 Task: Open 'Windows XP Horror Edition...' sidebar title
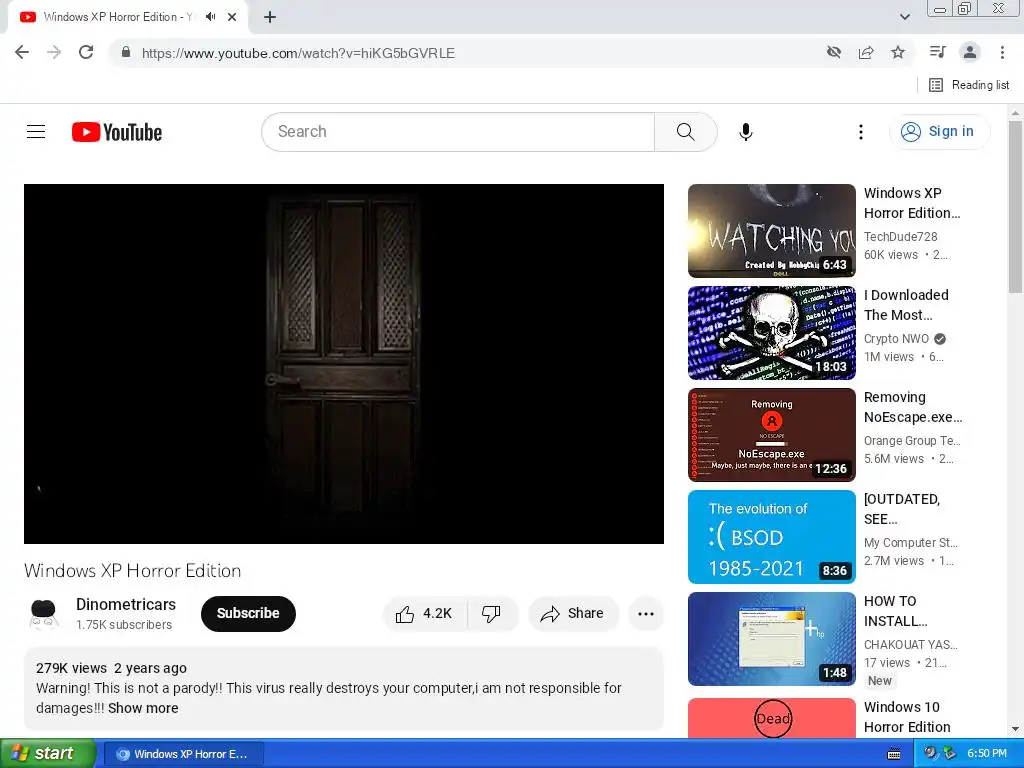[912, 203]
